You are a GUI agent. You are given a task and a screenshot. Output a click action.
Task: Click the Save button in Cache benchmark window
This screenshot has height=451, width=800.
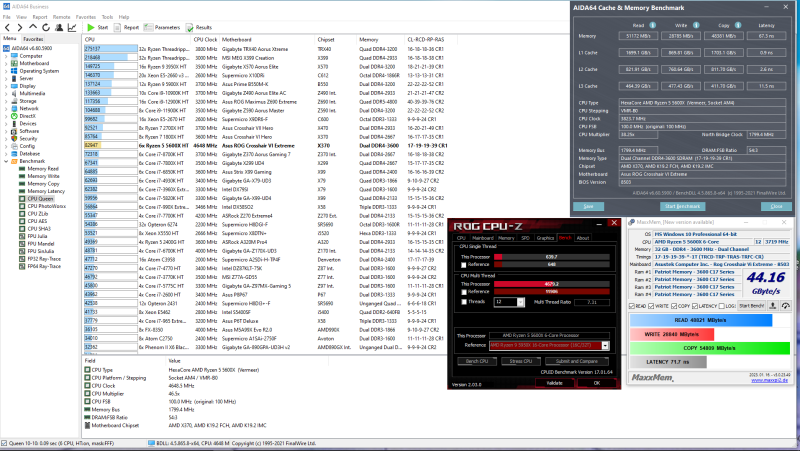(x=588, y=206)
